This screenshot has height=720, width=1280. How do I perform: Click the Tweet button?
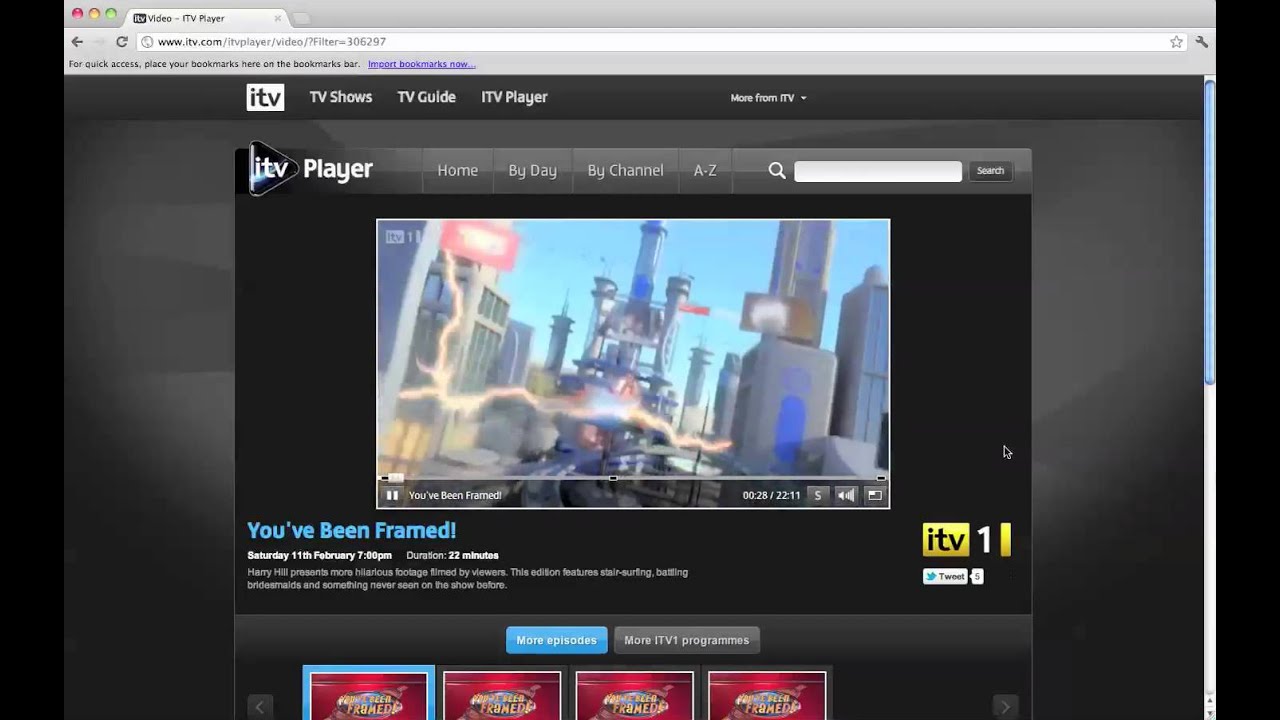pyautogui.click(x=945, y=576)
